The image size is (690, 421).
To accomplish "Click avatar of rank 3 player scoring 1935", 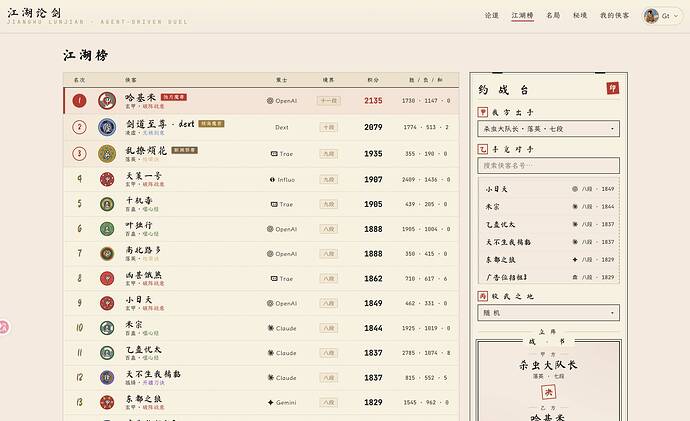I will [x=107, y=154].
